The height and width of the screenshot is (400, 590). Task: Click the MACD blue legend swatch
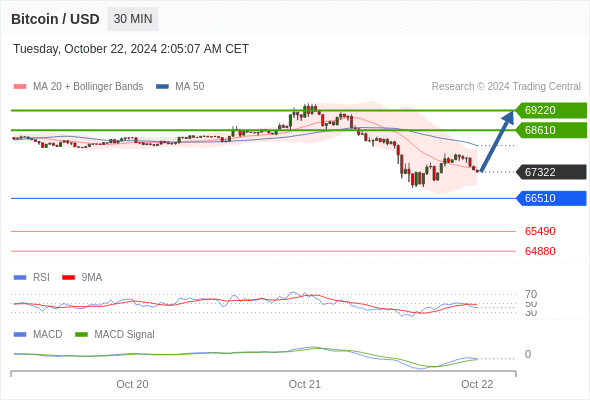20,335
